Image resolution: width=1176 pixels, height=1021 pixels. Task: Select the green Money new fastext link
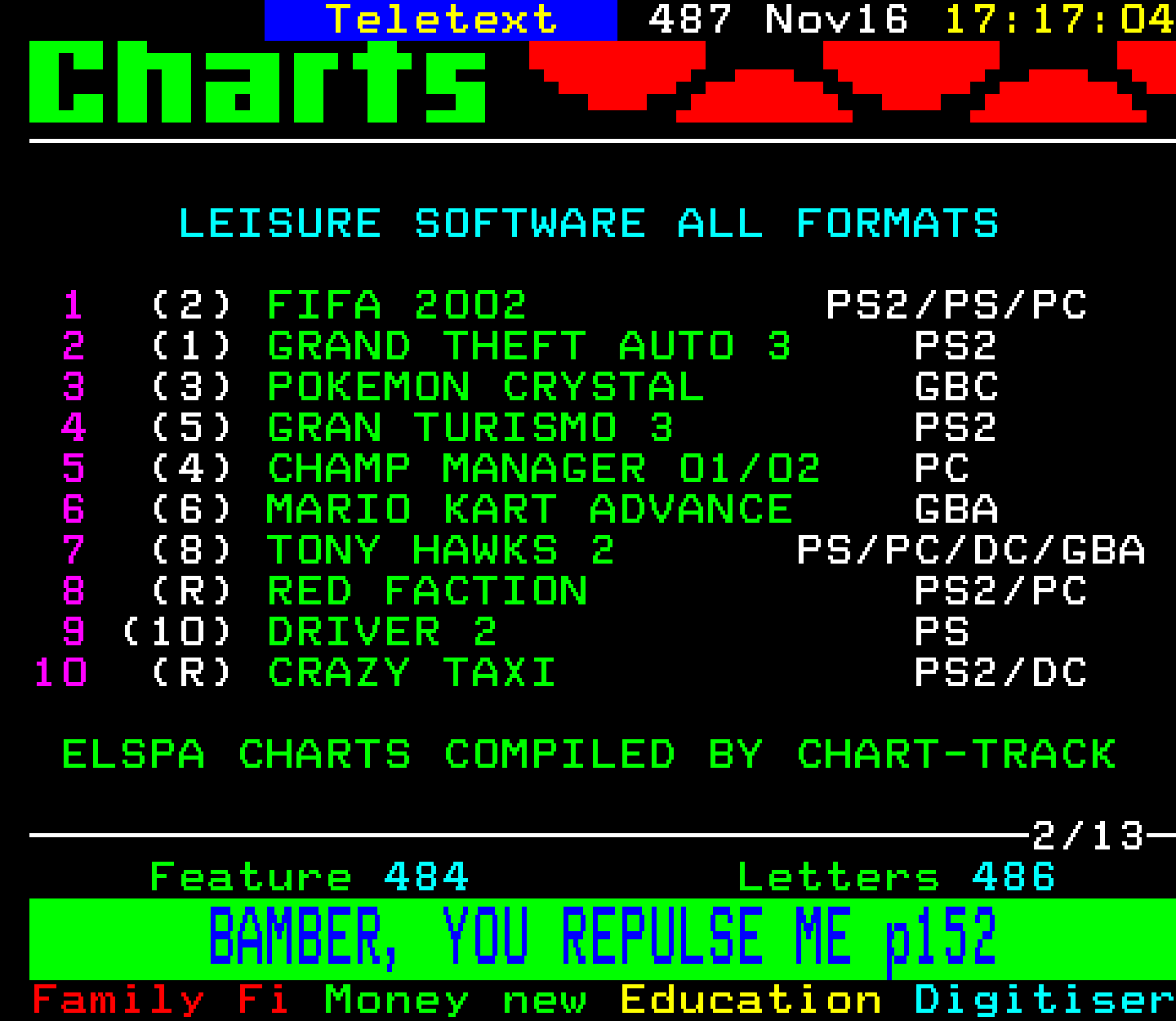(456, 1001)
